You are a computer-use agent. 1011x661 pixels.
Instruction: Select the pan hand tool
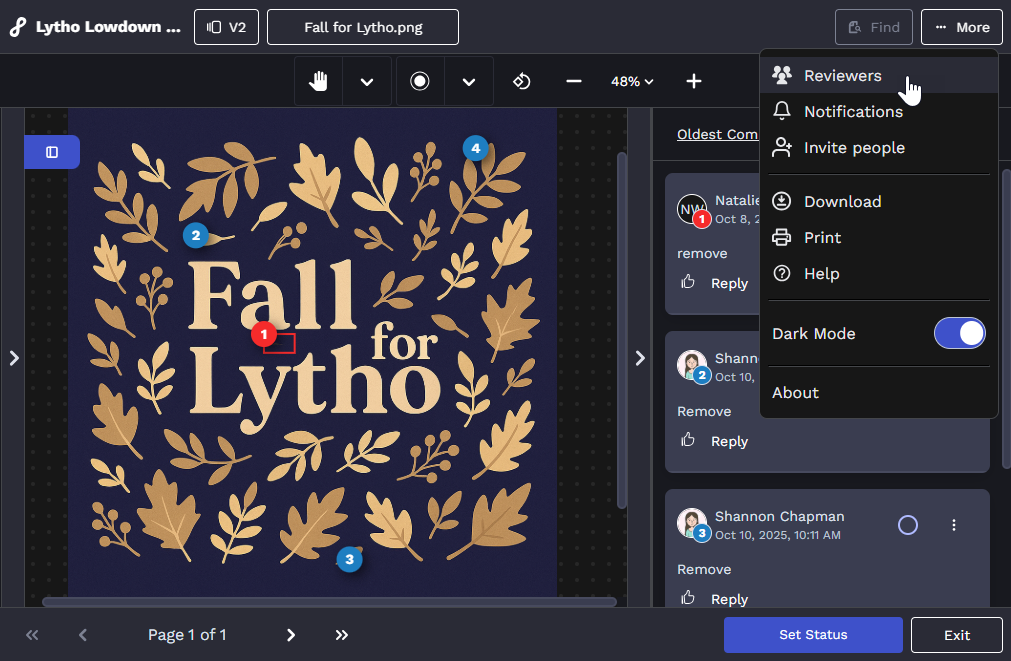point(318,81)
